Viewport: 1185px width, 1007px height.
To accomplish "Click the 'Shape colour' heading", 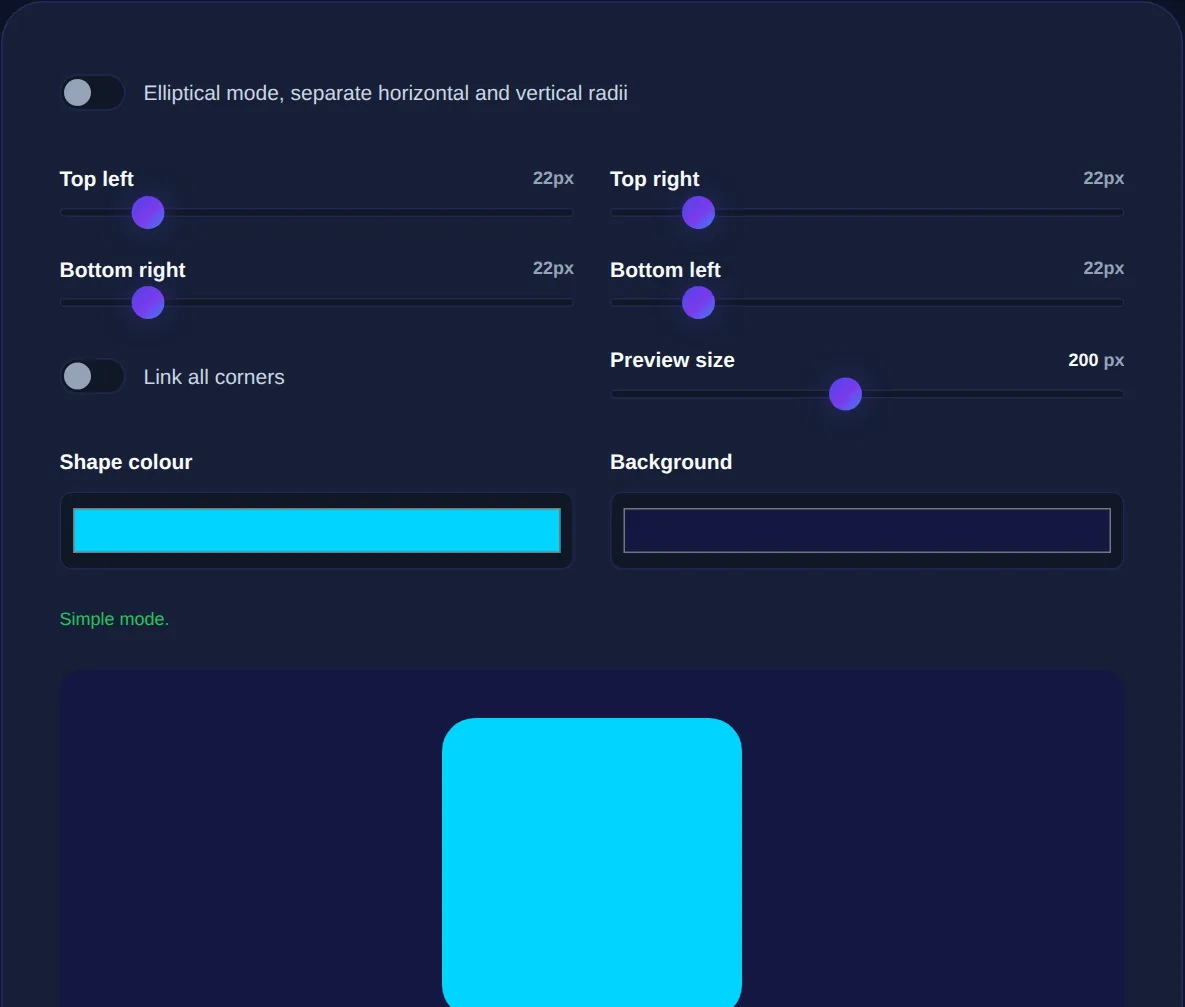I will (x=126, y=462).
